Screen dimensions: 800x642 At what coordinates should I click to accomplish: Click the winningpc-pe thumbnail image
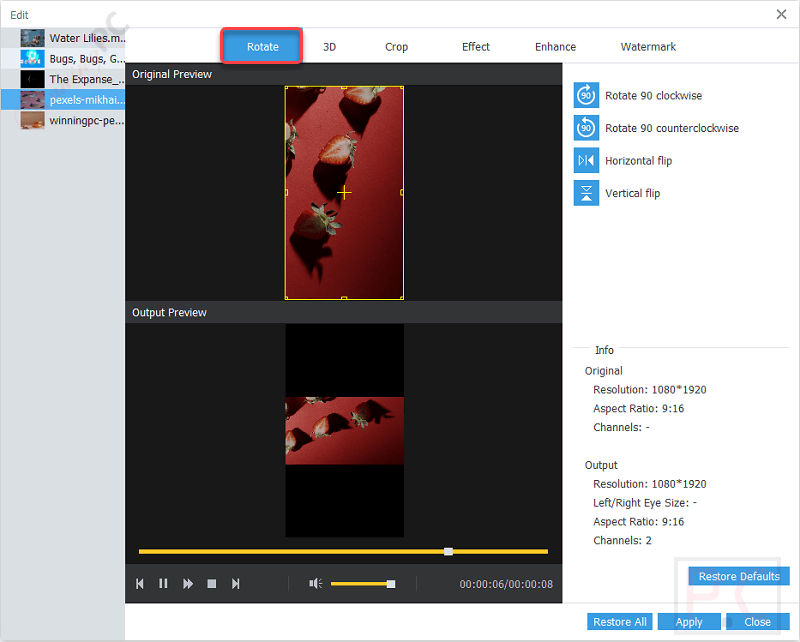click(32, 120)
